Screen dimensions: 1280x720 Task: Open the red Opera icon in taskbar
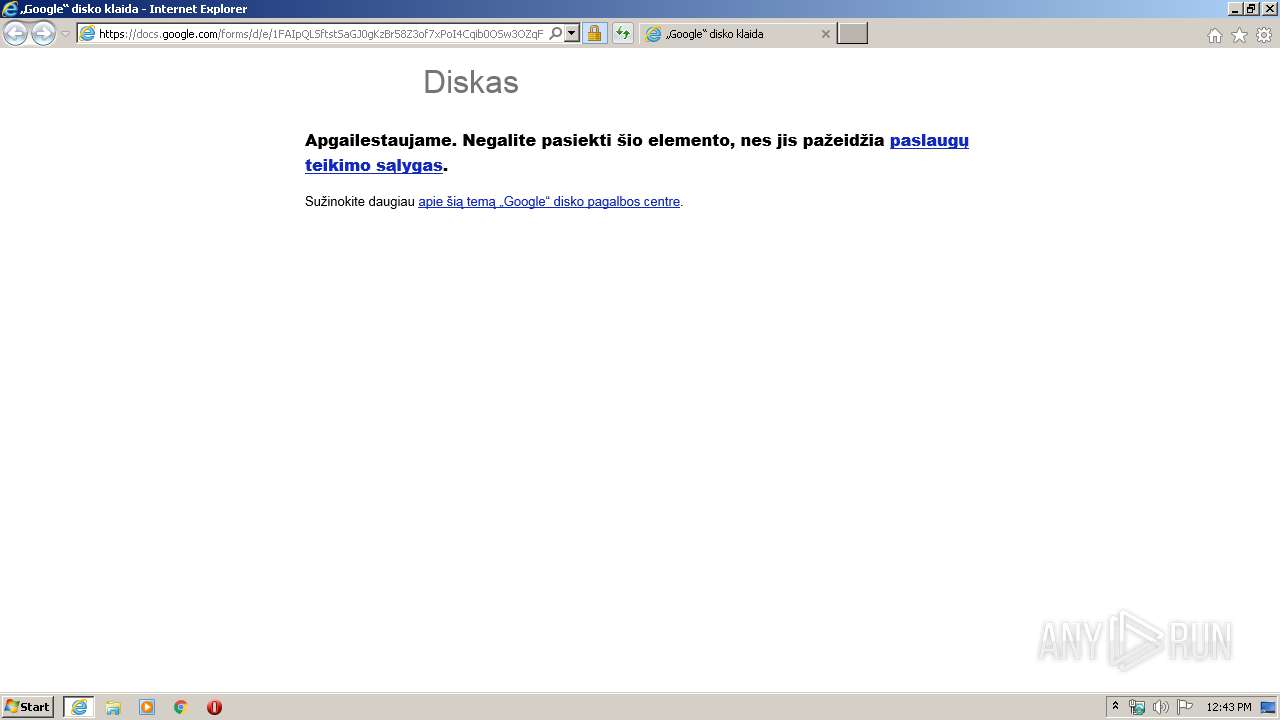point(214,707)
